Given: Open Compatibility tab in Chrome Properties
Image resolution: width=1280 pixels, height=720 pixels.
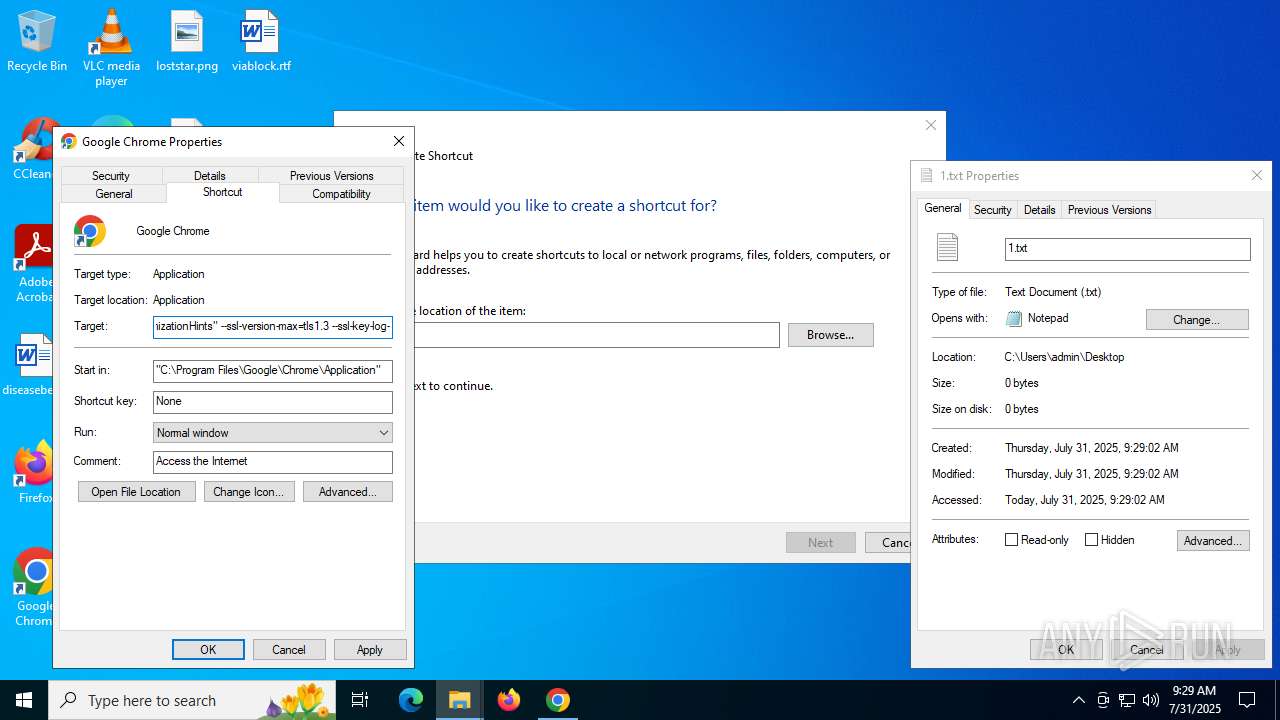Looking at the screenshot, I should (x=342, y=194).
